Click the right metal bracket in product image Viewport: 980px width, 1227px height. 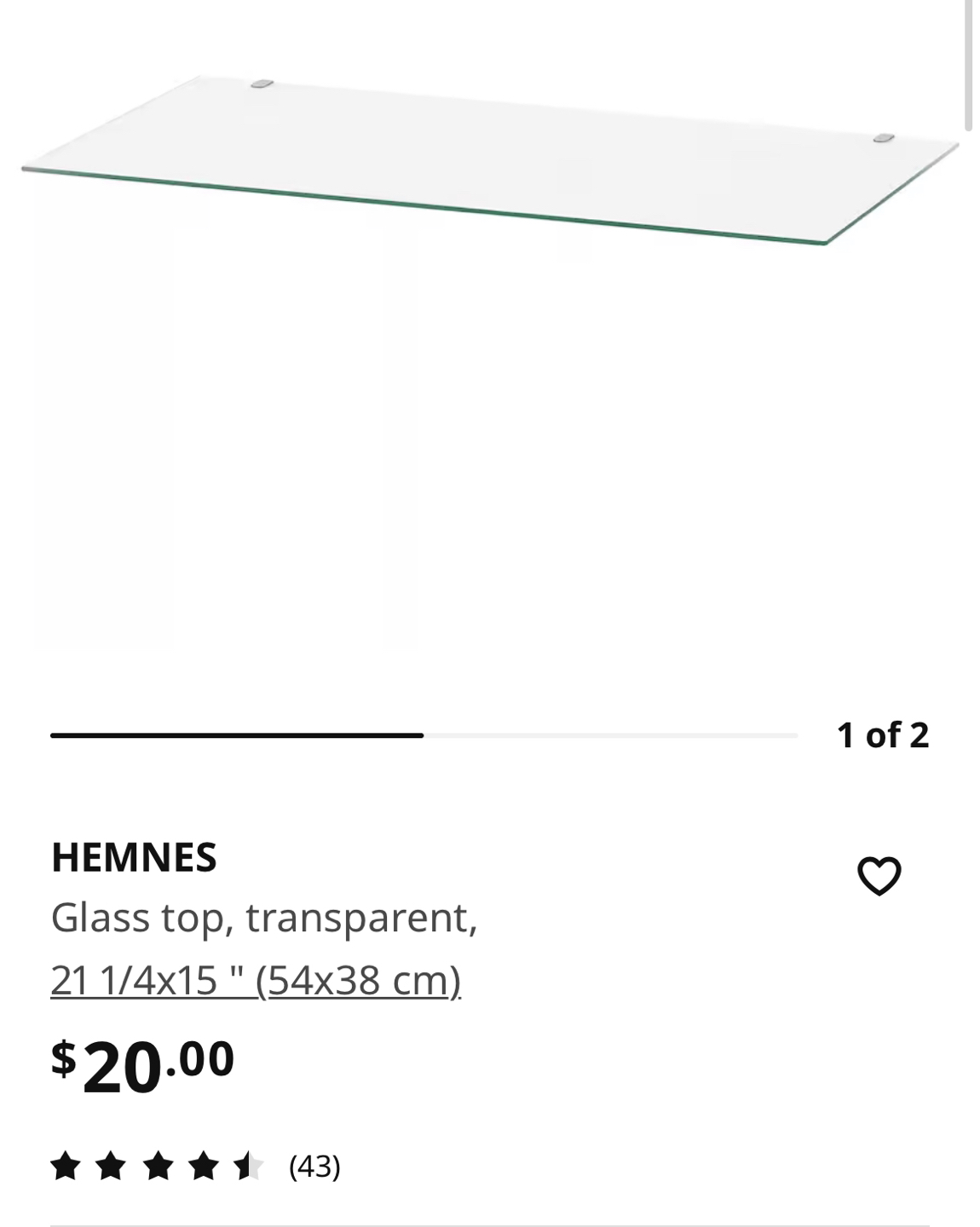click(885, 137)
